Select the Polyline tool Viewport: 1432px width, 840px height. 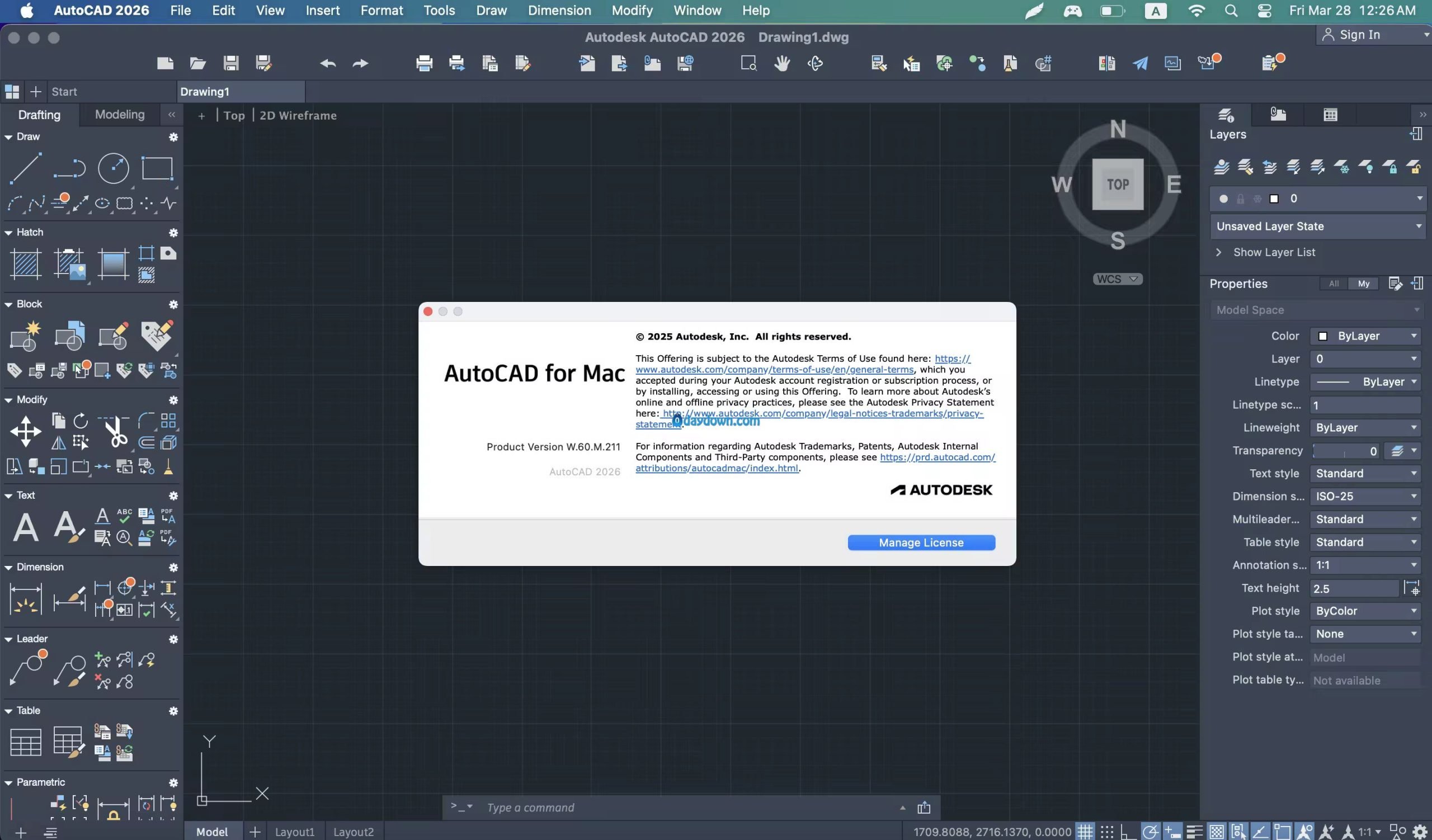[x=69, y=168]
